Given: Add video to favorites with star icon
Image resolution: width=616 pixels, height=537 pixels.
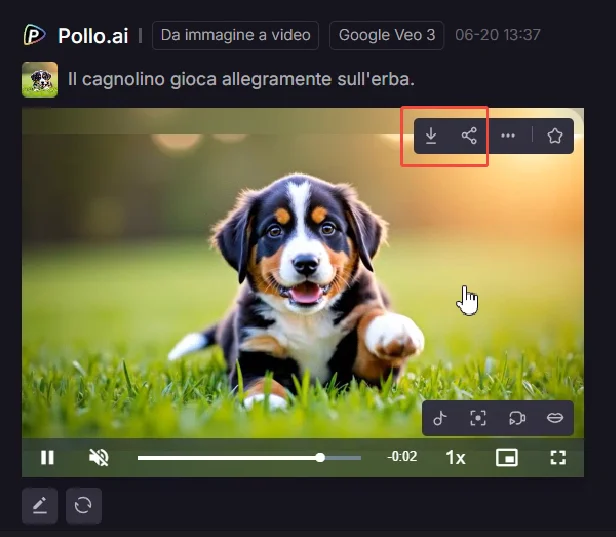Looking at the screenshot, I should point(555,136).
